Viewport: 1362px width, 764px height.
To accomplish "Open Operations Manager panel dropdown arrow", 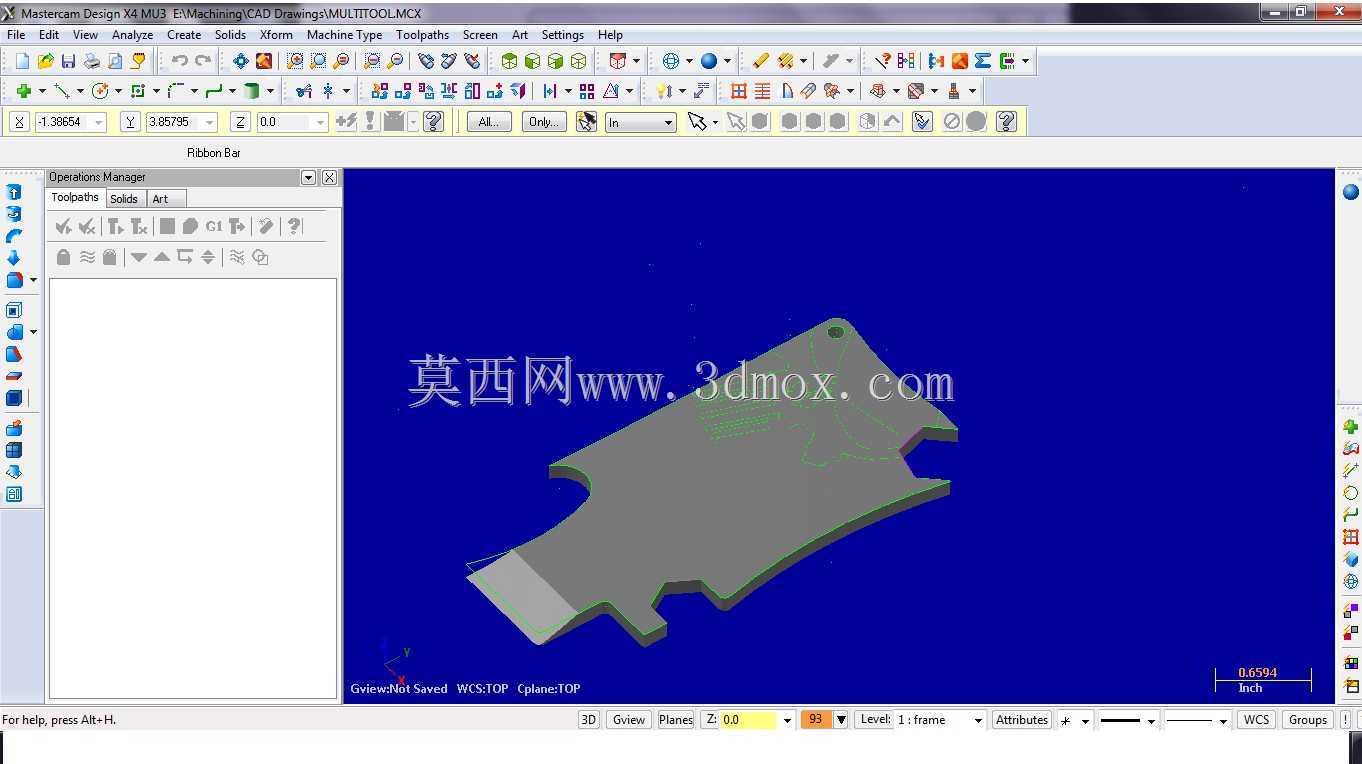I will click(x=308, y=177).
